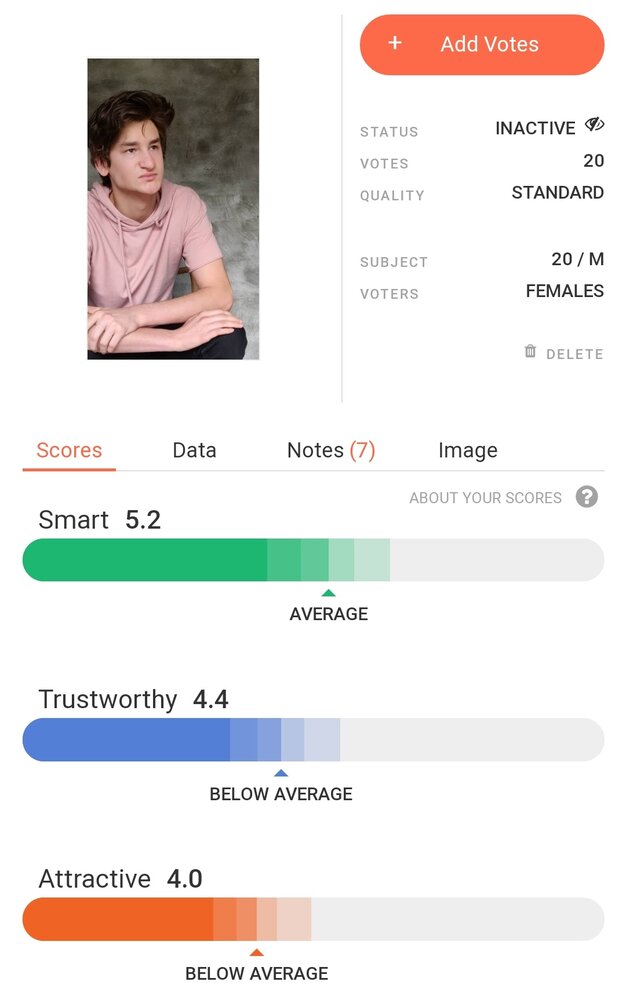Open the uploaded photo thumbnail
The image size is (626, 1000).
point(173,209)
